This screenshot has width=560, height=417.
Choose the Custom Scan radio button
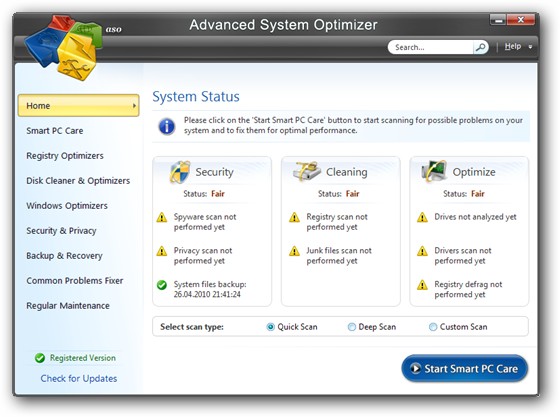tap(433, 327)
